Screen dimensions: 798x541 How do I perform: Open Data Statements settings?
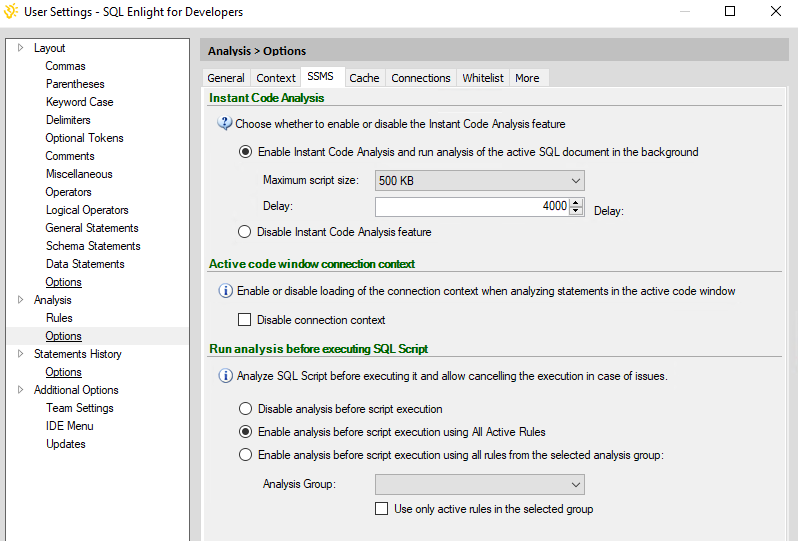[x=86, y=264]
